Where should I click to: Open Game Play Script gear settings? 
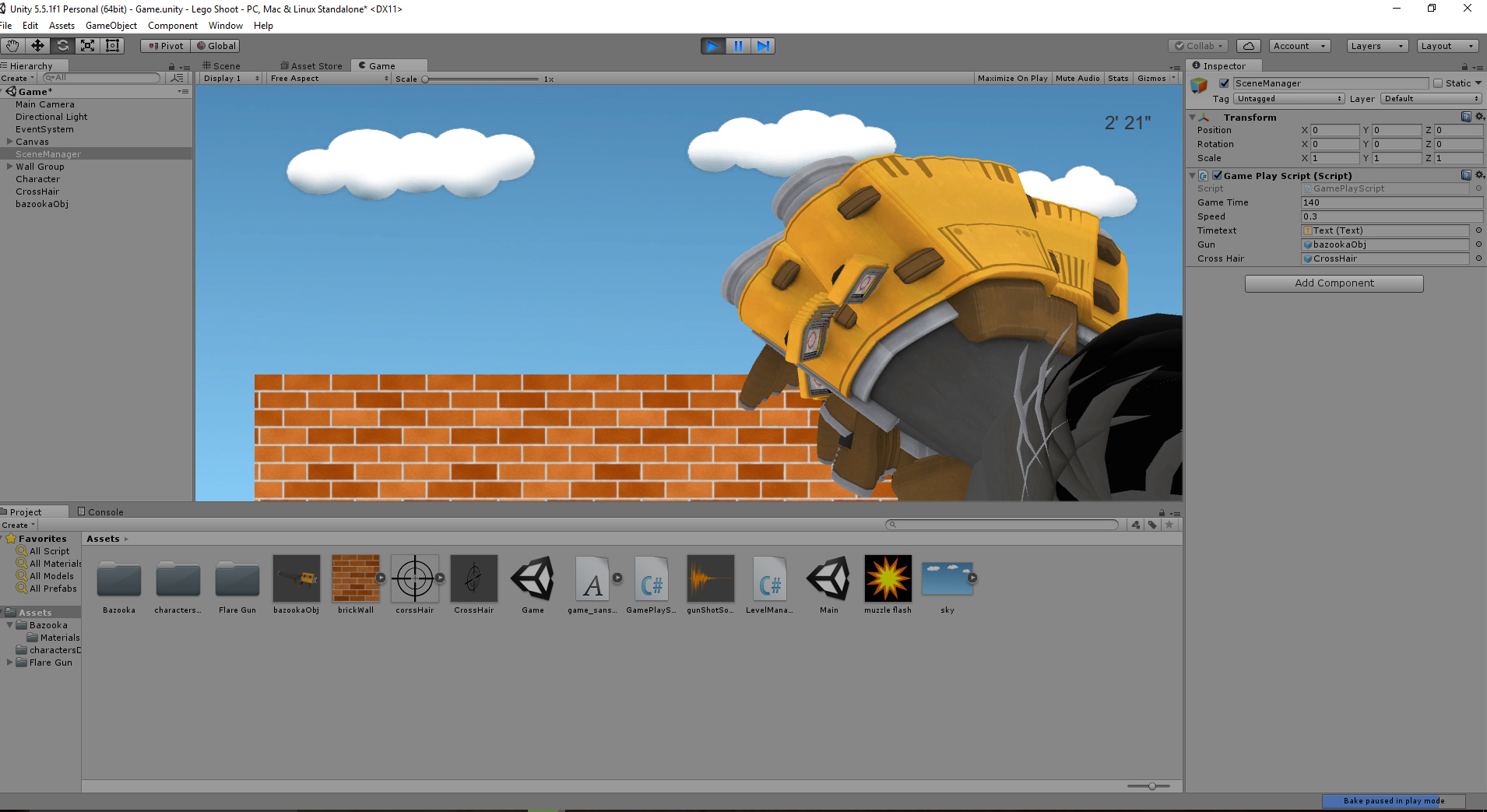click(x=1480, y=175)
